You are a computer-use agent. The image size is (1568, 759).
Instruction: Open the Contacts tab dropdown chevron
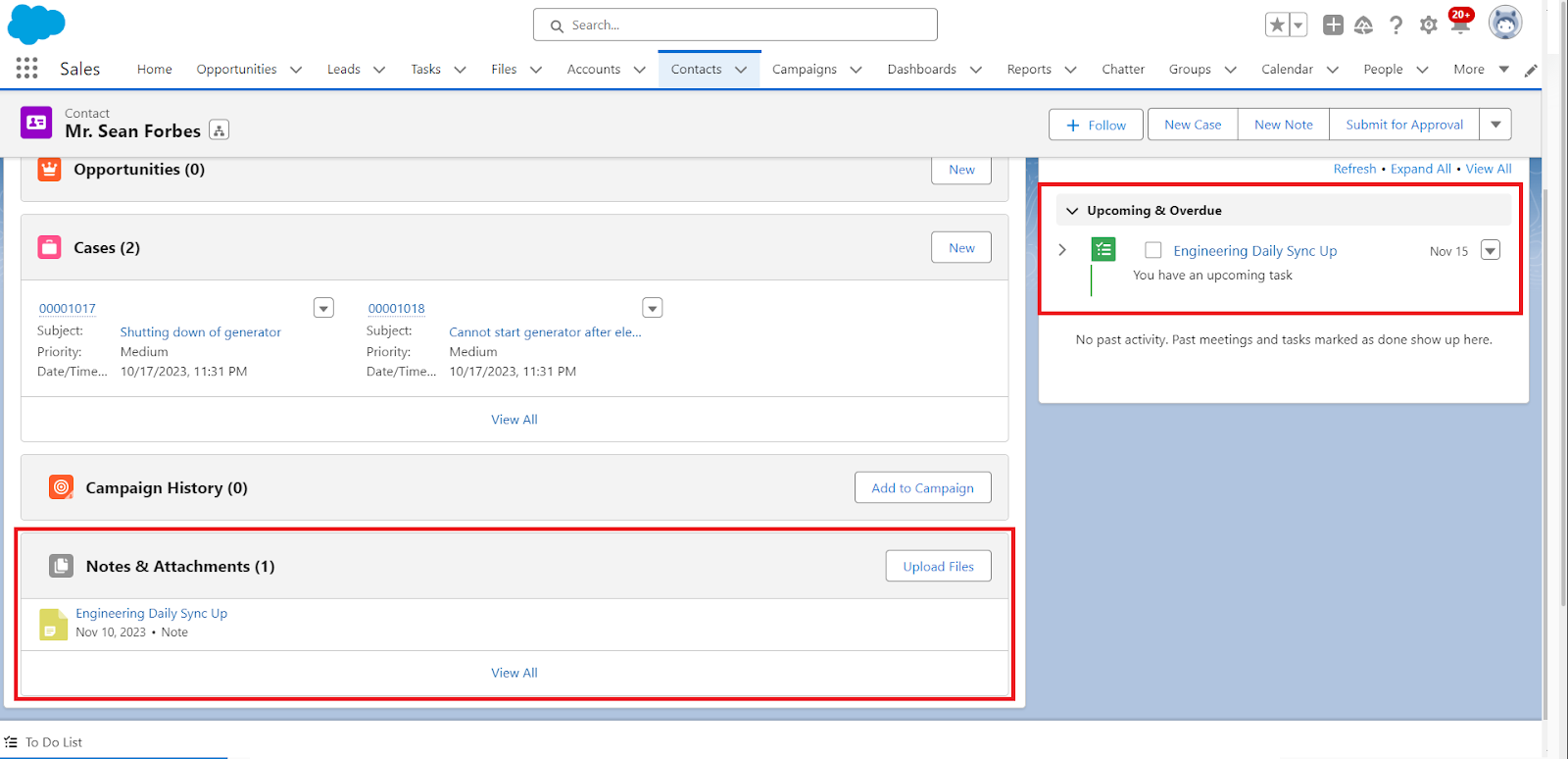tap(741, 70)
